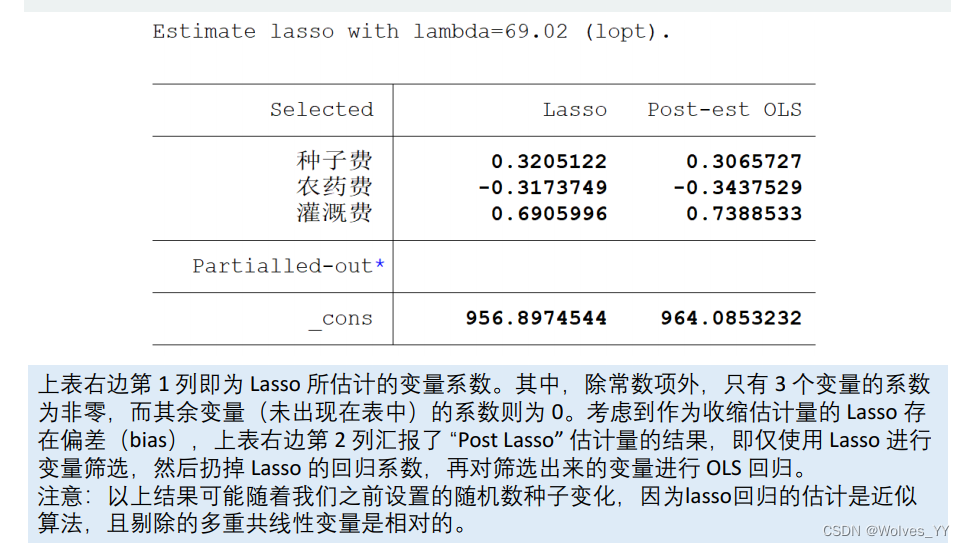Click the constant value 964.0853232
965x547 pixels.
tap(731, 317)
